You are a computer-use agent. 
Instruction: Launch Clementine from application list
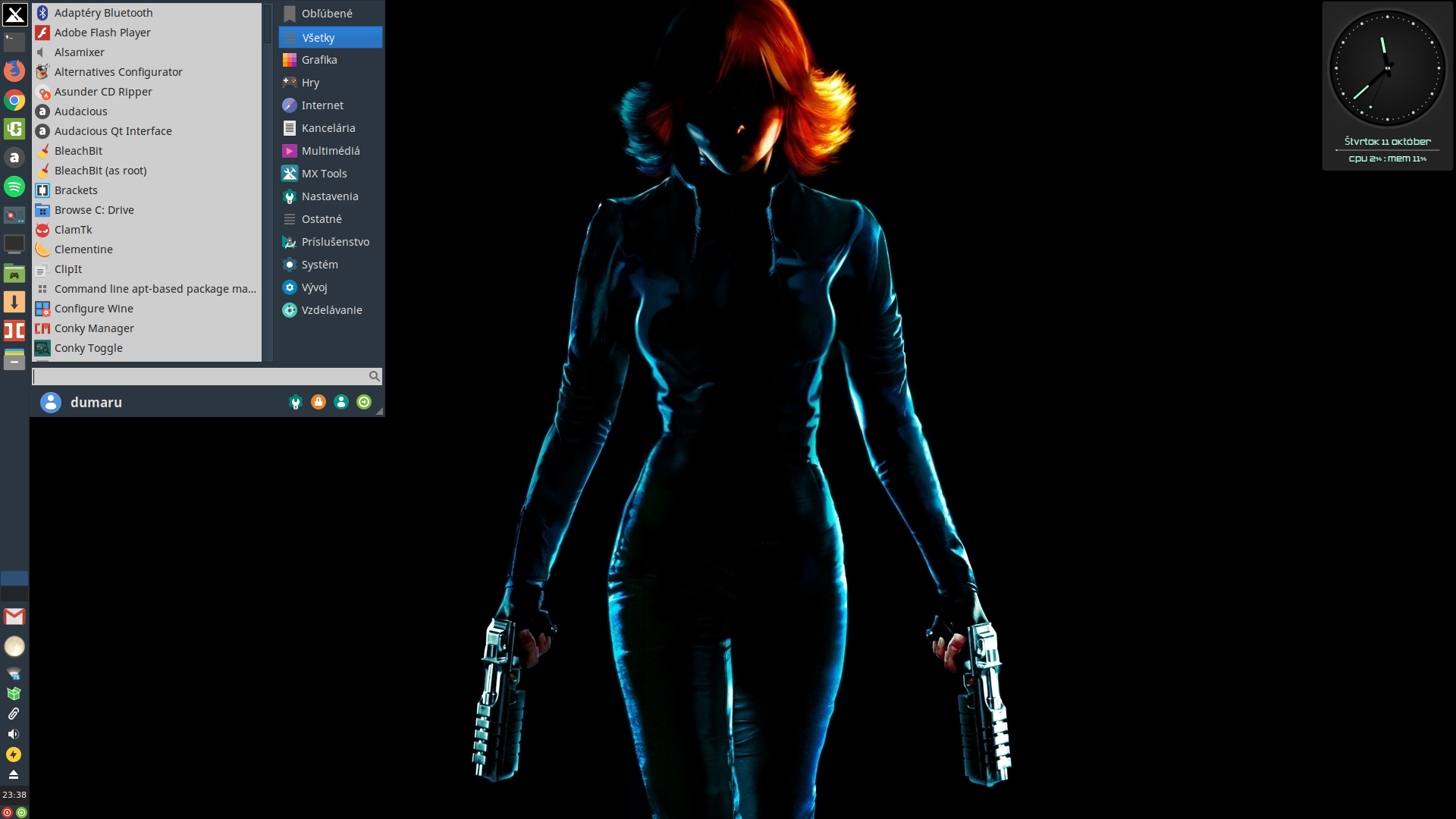(83, 249)
